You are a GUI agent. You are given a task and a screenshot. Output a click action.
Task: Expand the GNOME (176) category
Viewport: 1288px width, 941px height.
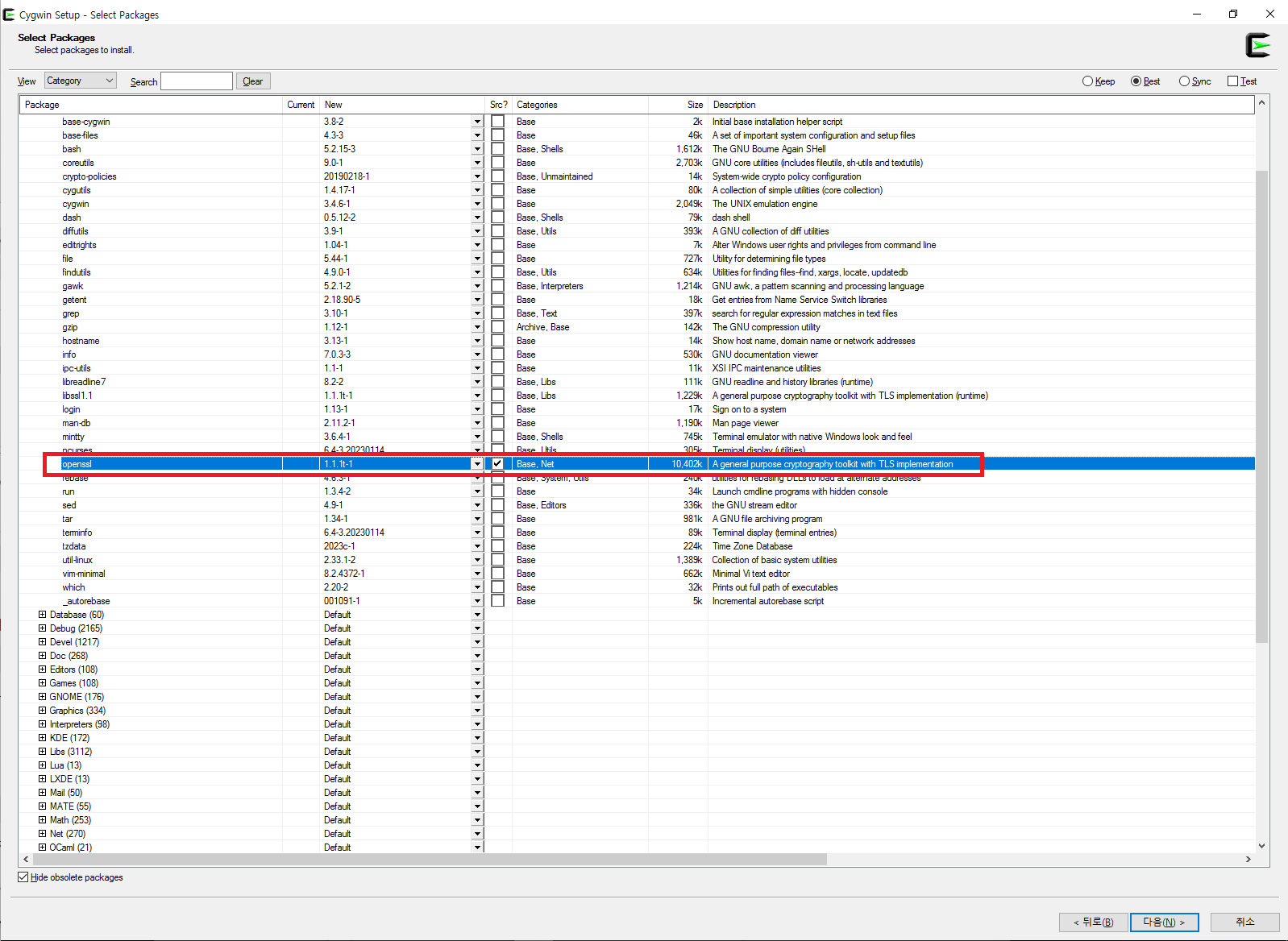click(x=43, y=697)
